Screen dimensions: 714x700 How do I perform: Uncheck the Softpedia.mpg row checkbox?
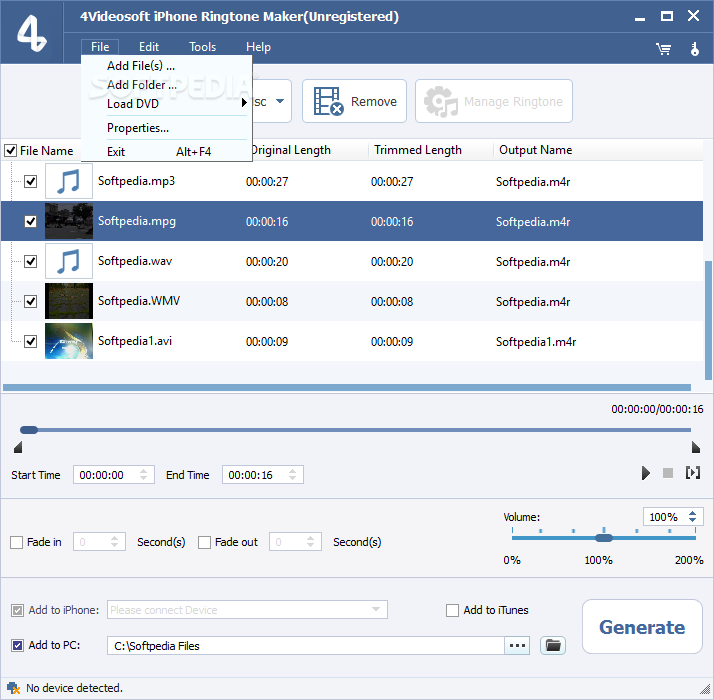(31, 222)
